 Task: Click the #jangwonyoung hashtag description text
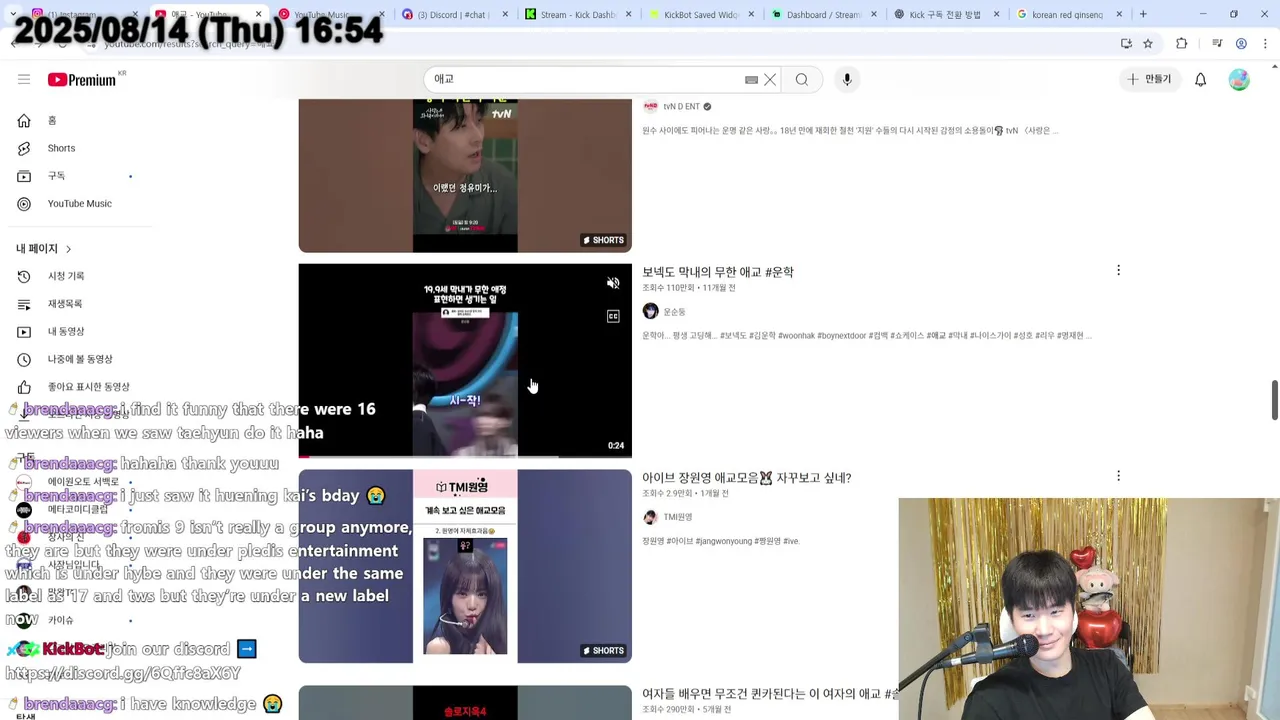724,541
